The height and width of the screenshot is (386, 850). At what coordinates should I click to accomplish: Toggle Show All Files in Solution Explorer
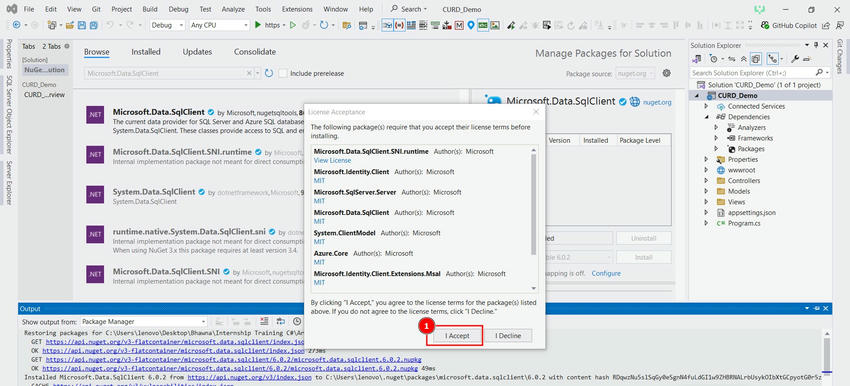[x=756, y=59]
